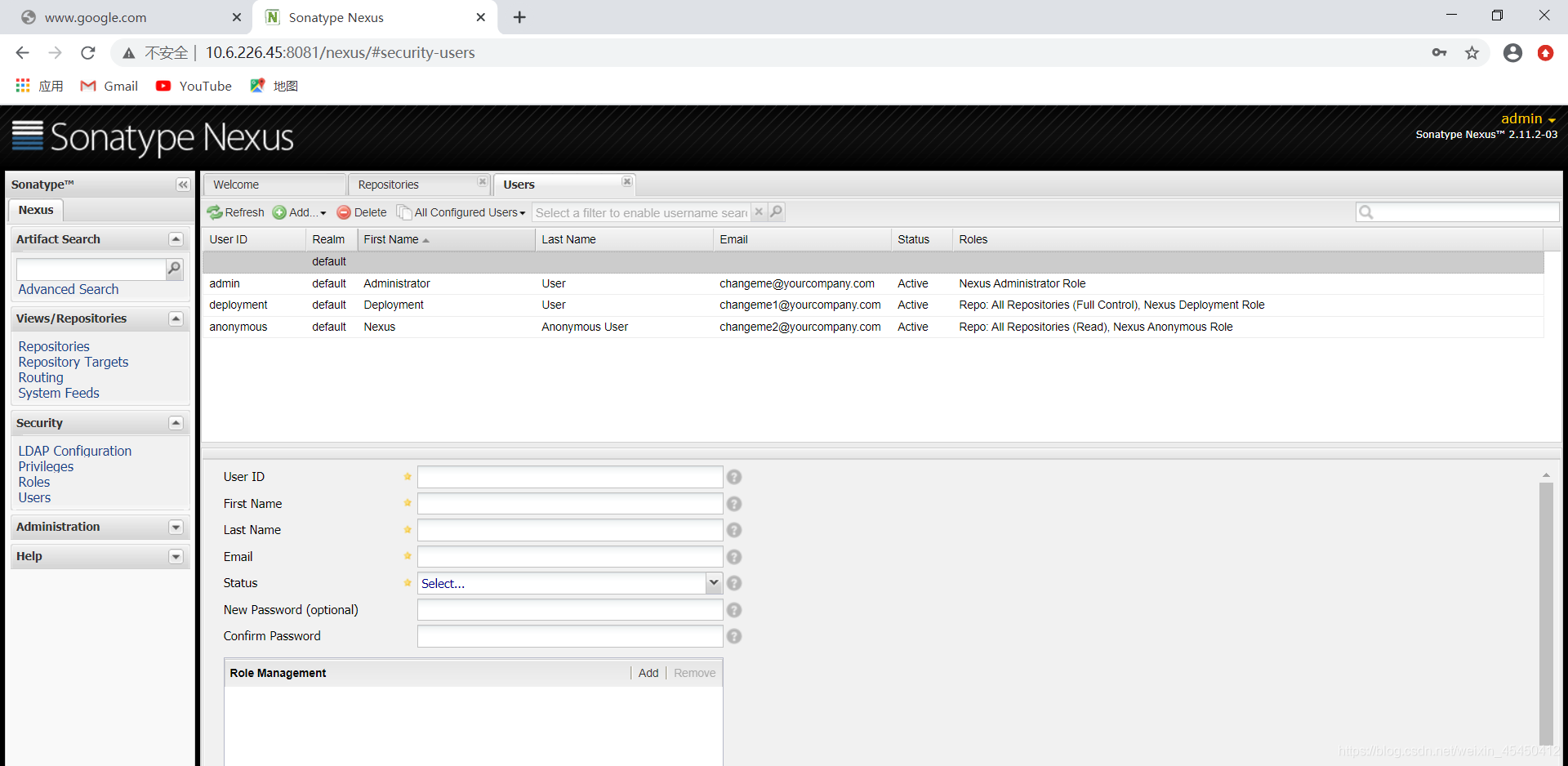This screenshot has width=1568, height=766.
Task: Close the Repositories tab
Action: click(x=482, y=181)
